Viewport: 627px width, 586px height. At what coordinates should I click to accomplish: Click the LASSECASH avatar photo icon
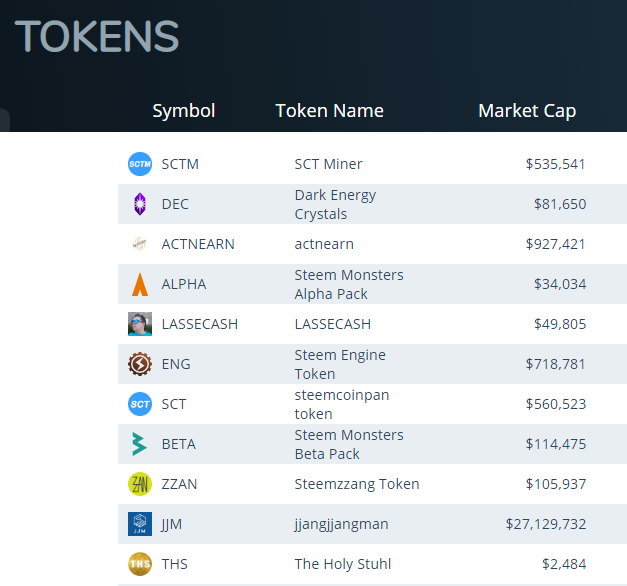click(140, 324)
